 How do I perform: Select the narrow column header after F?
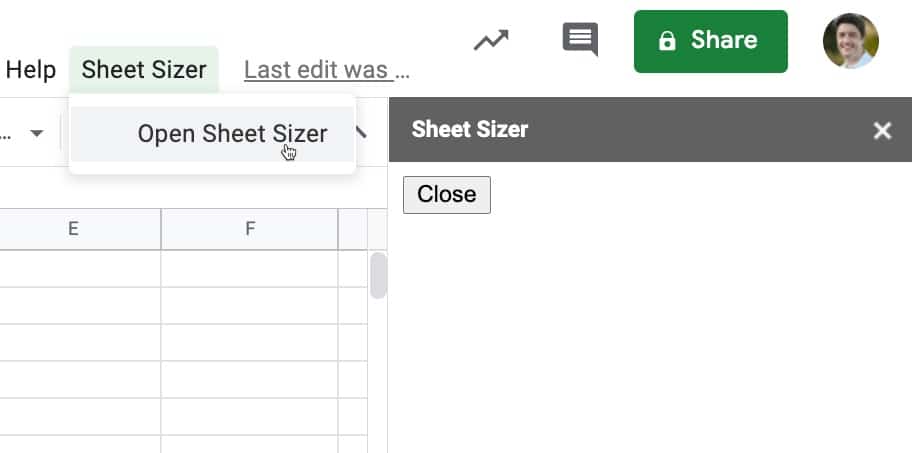[x=352, y=229]
